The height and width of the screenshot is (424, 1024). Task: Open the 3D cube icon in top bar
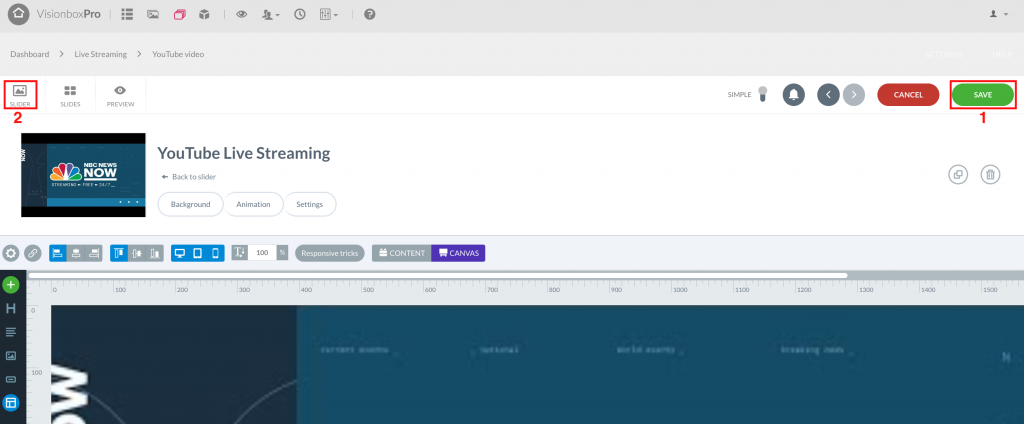(x=204, y=14)
